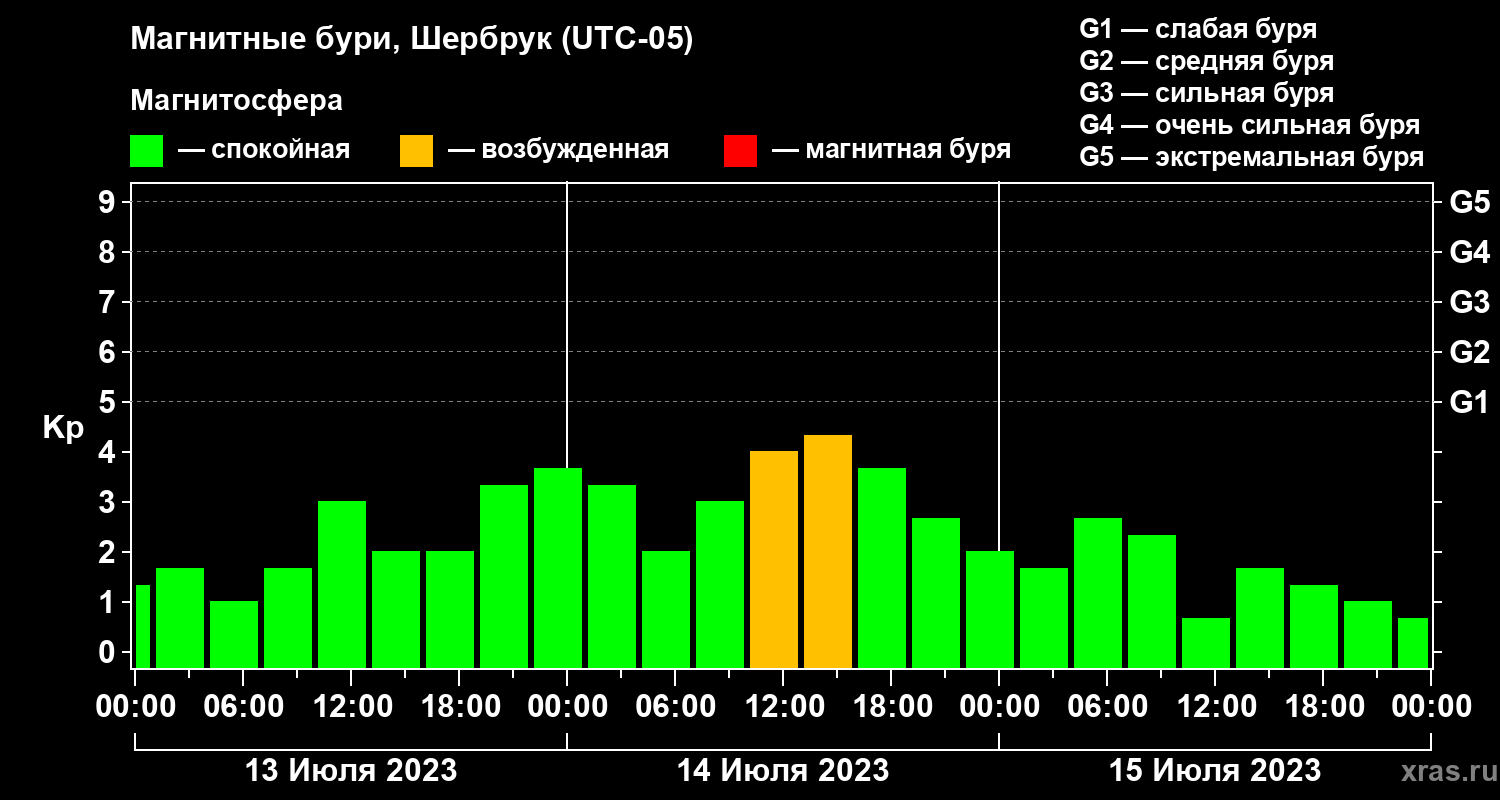Click the 12:00 time label under 14 July
Screen dimensions: 1500x800
point(783,707)
